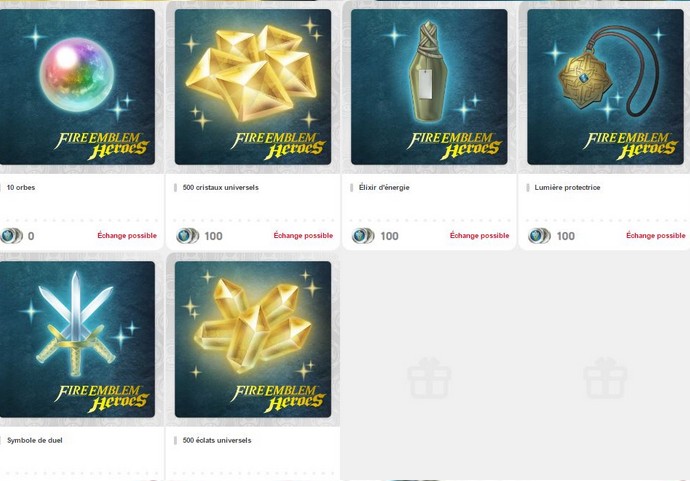Click the 'Lumière protectrice' title text
This screenshot has height=481, width=690.
(x=567, y=187)
